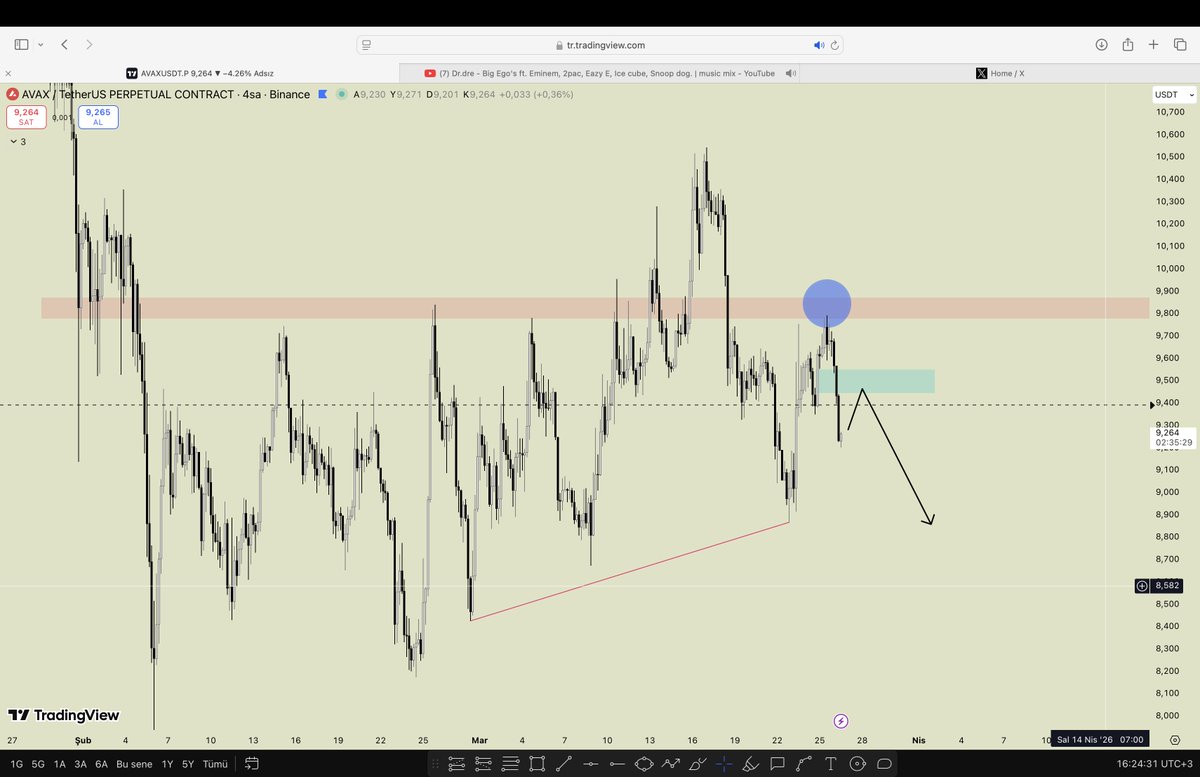Open the sidebar tab group dropdown chevron
The image size is (1200, 777).
pyautogui.click(x=39, y=45)
